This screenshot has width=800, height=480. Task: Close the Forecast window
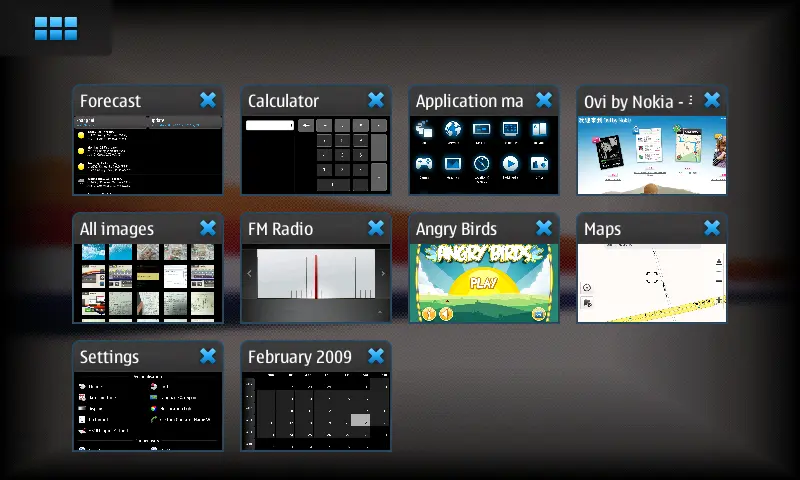pos(208,100)
